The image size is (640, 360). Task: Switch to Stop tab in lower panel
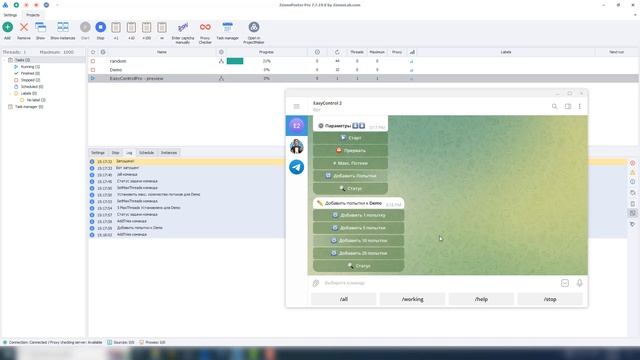tap(116, 153)
